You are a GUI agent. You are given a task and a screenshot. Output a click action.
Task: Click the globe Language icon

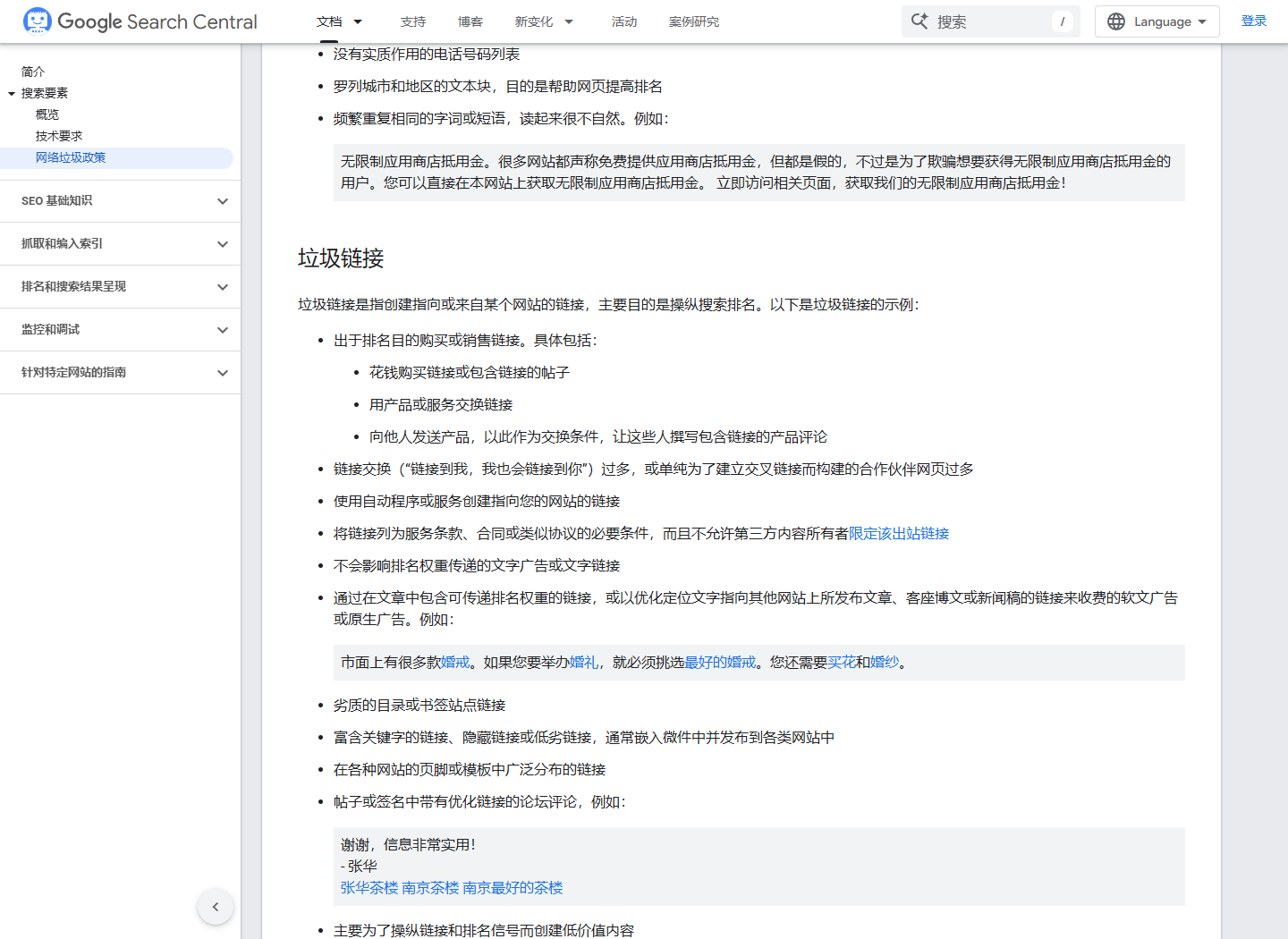tap(1116, 21)
